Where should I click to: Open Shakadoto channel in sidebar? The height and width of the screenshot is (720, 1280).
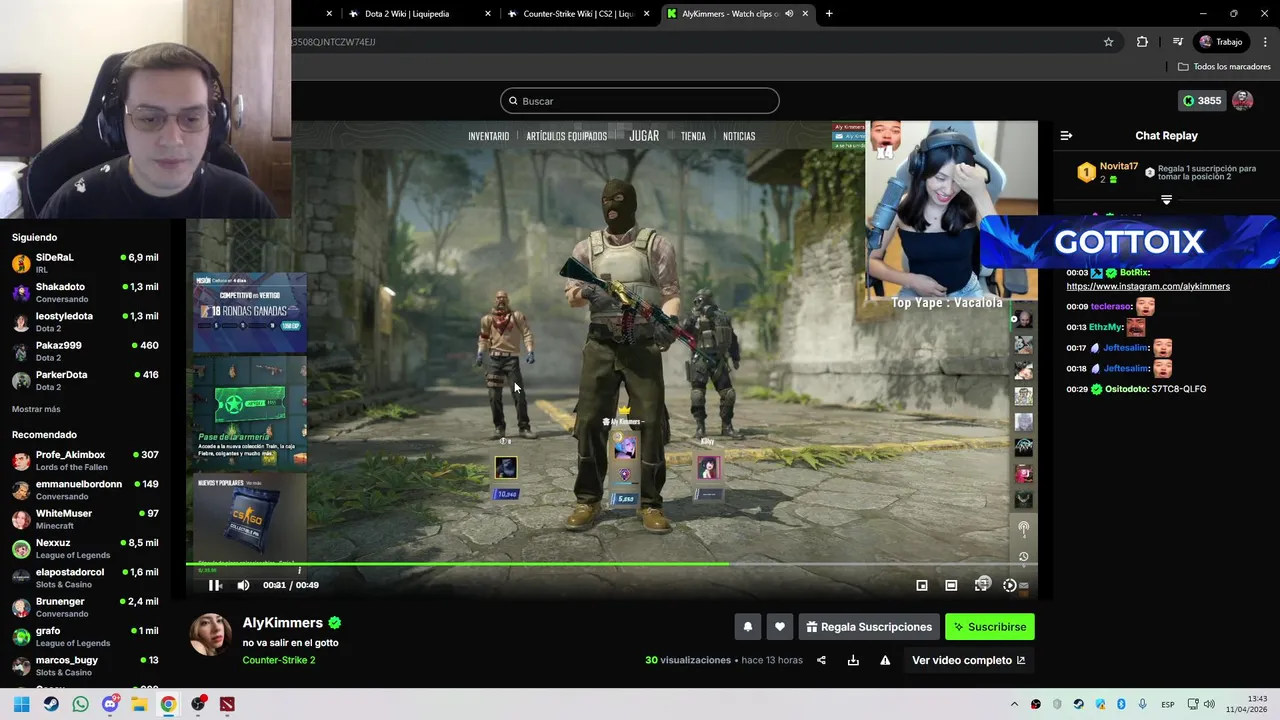[85, 293]
